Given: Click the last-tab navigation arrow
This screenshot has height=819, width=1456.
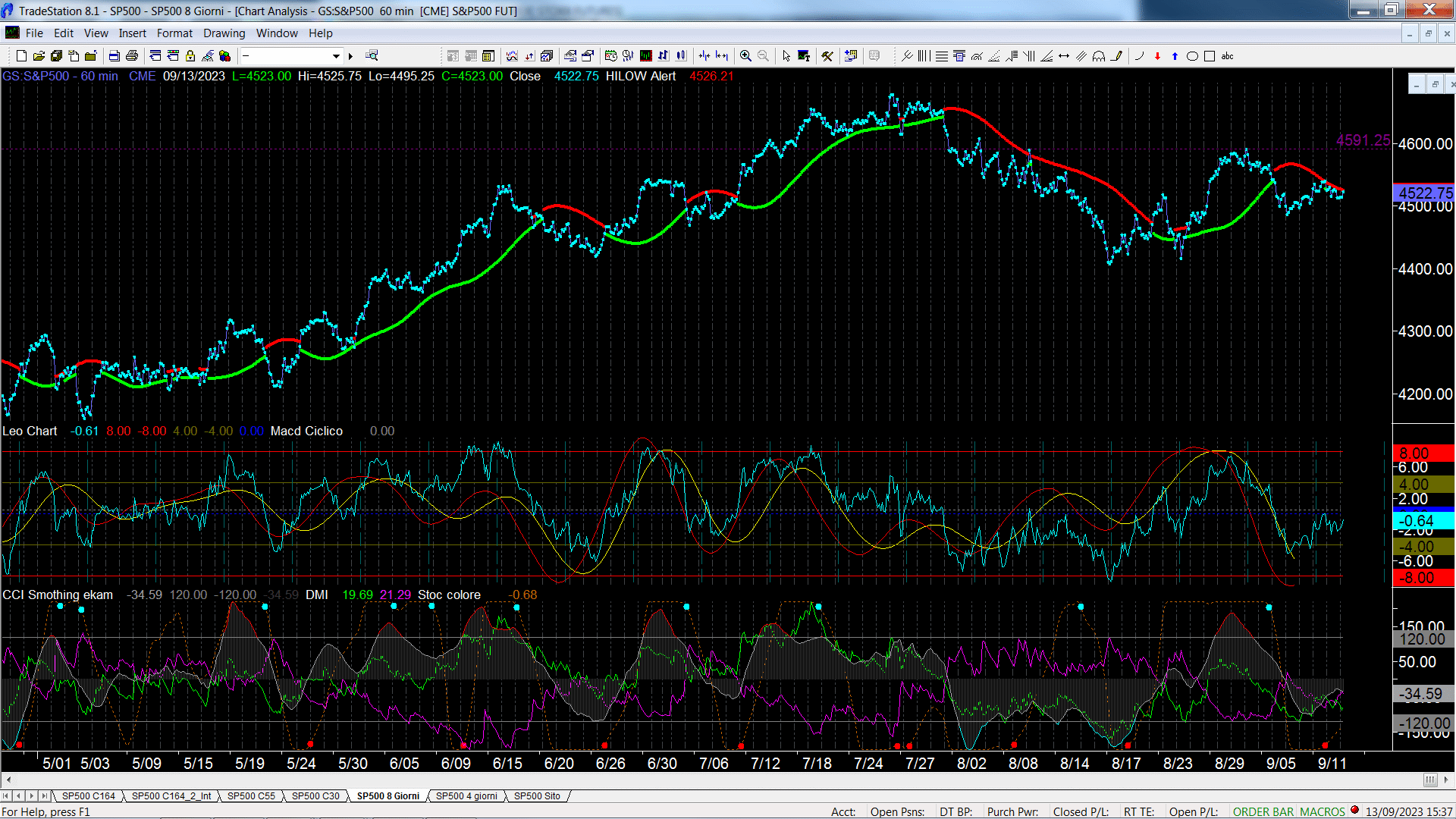Looking at the screenshot, I should pos(45,795).
